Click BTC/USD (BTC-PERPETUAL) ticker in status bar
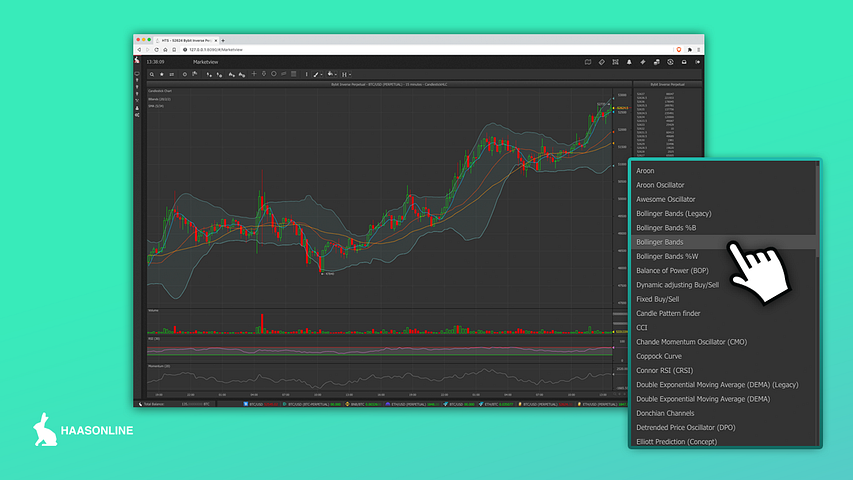Viewport: 853px width, 480px height. [x=312, y=404]
